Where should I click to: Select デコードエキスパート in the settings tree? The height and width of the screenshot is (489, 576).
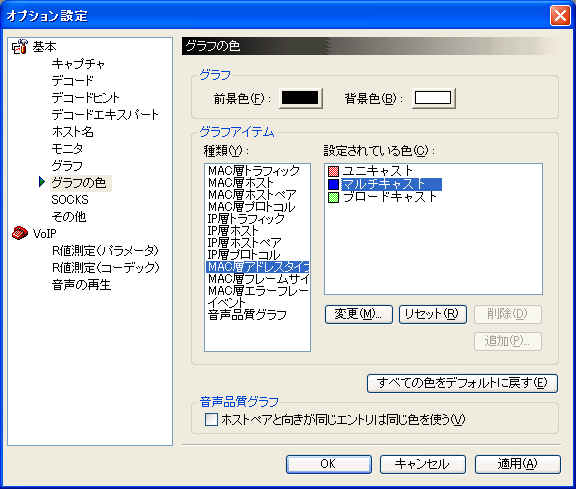(x=105, y=115)
